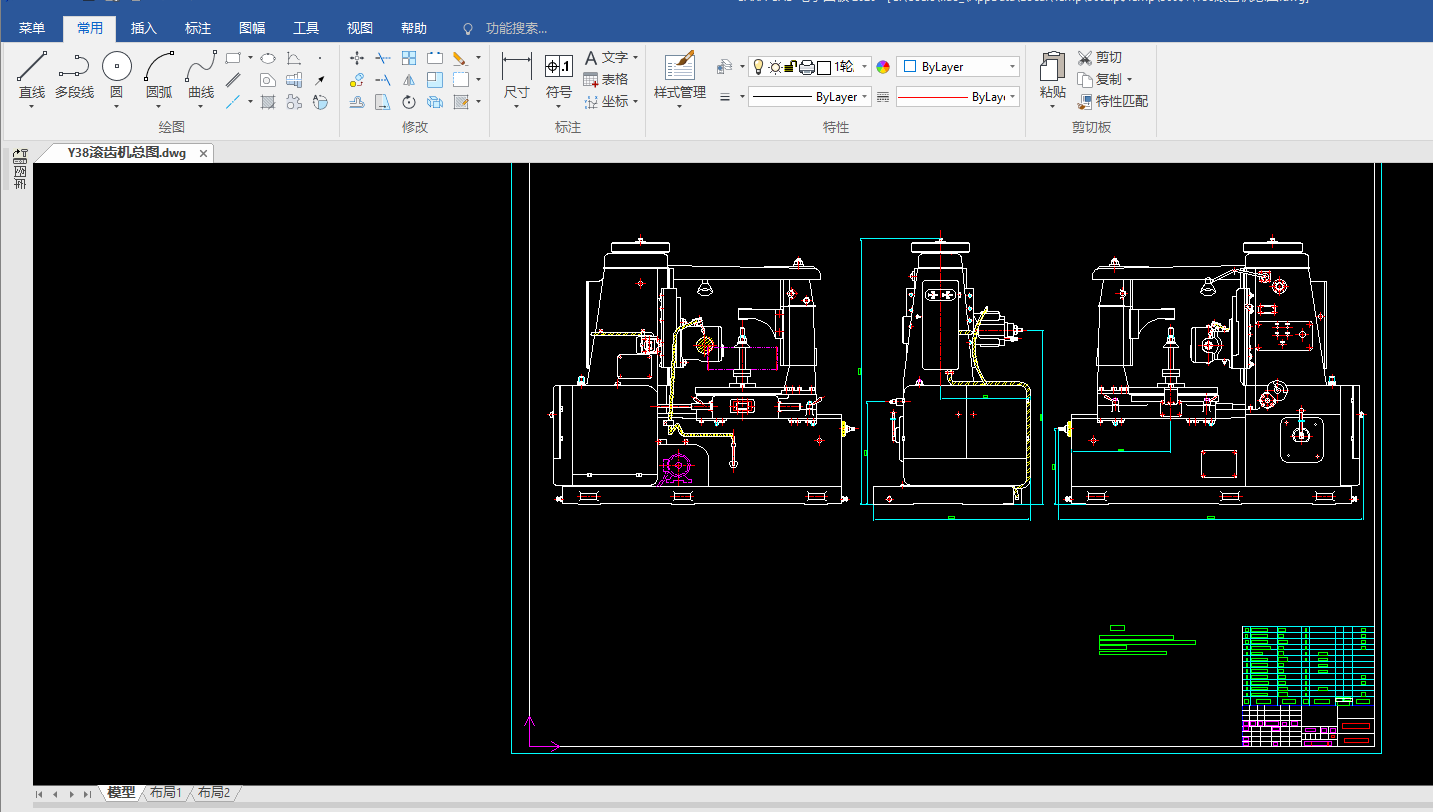Expand the 文字 text dropdown
This screenshot has width=1433, height=812.
click(635, 58)
